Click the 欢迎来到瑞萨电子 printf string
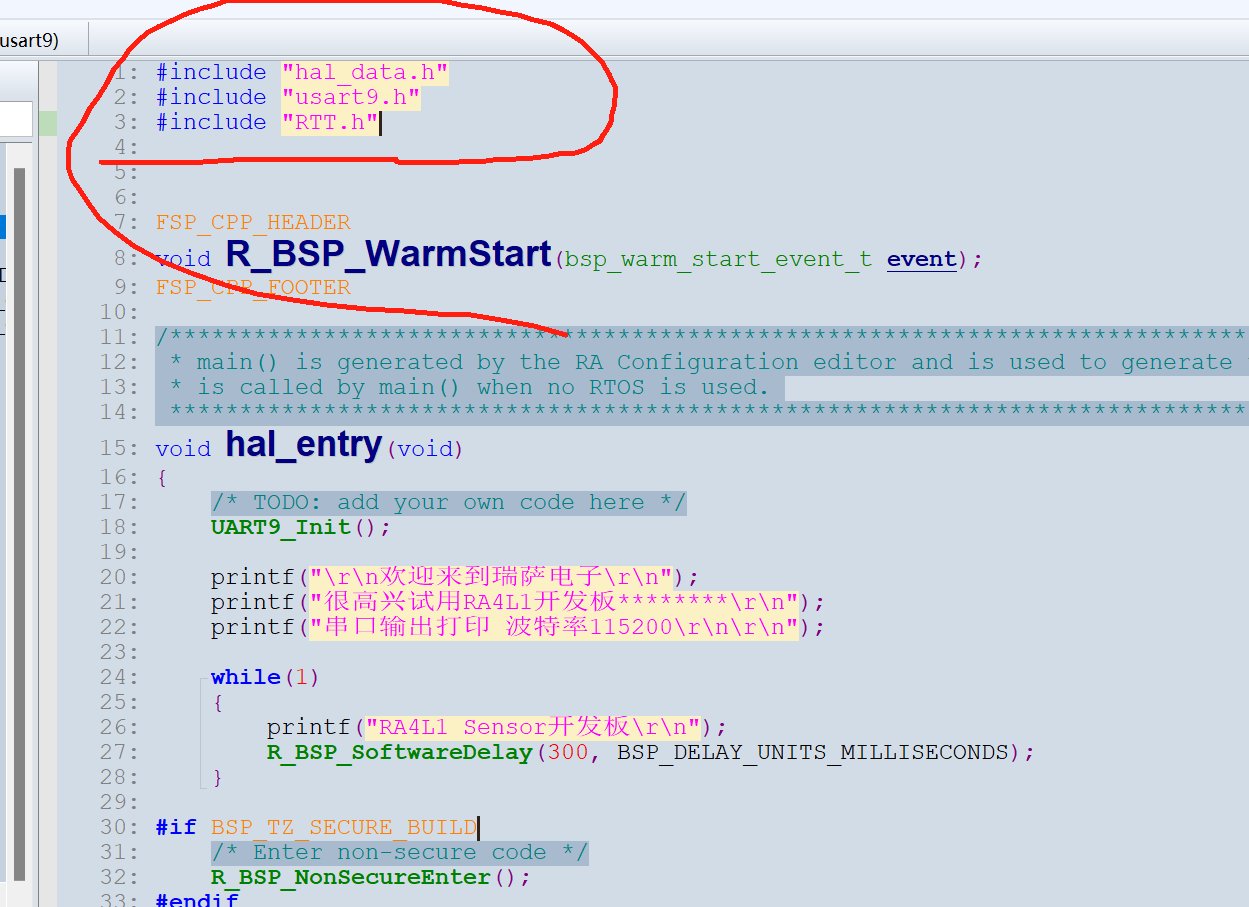This screenshot has width=1249, height=907. [x=491, y=577]
